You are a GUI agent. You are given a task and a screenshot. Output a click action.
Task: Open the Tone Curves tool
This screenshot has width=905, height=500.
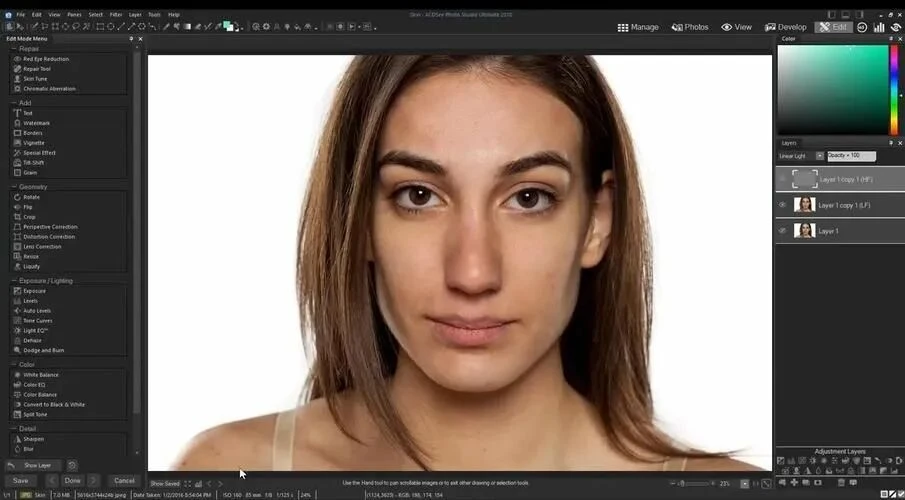point(38,320)
